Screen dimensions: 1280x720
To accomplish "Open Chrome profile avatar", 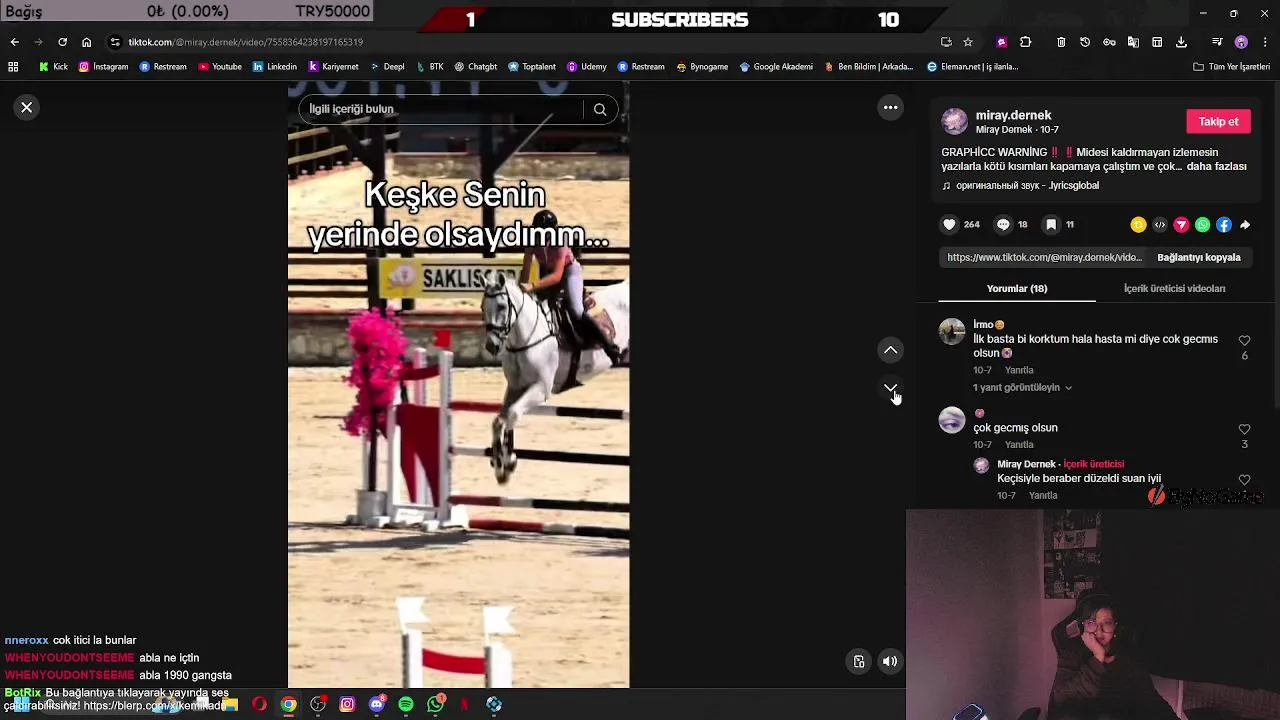I will click(x=1241, y=42).
